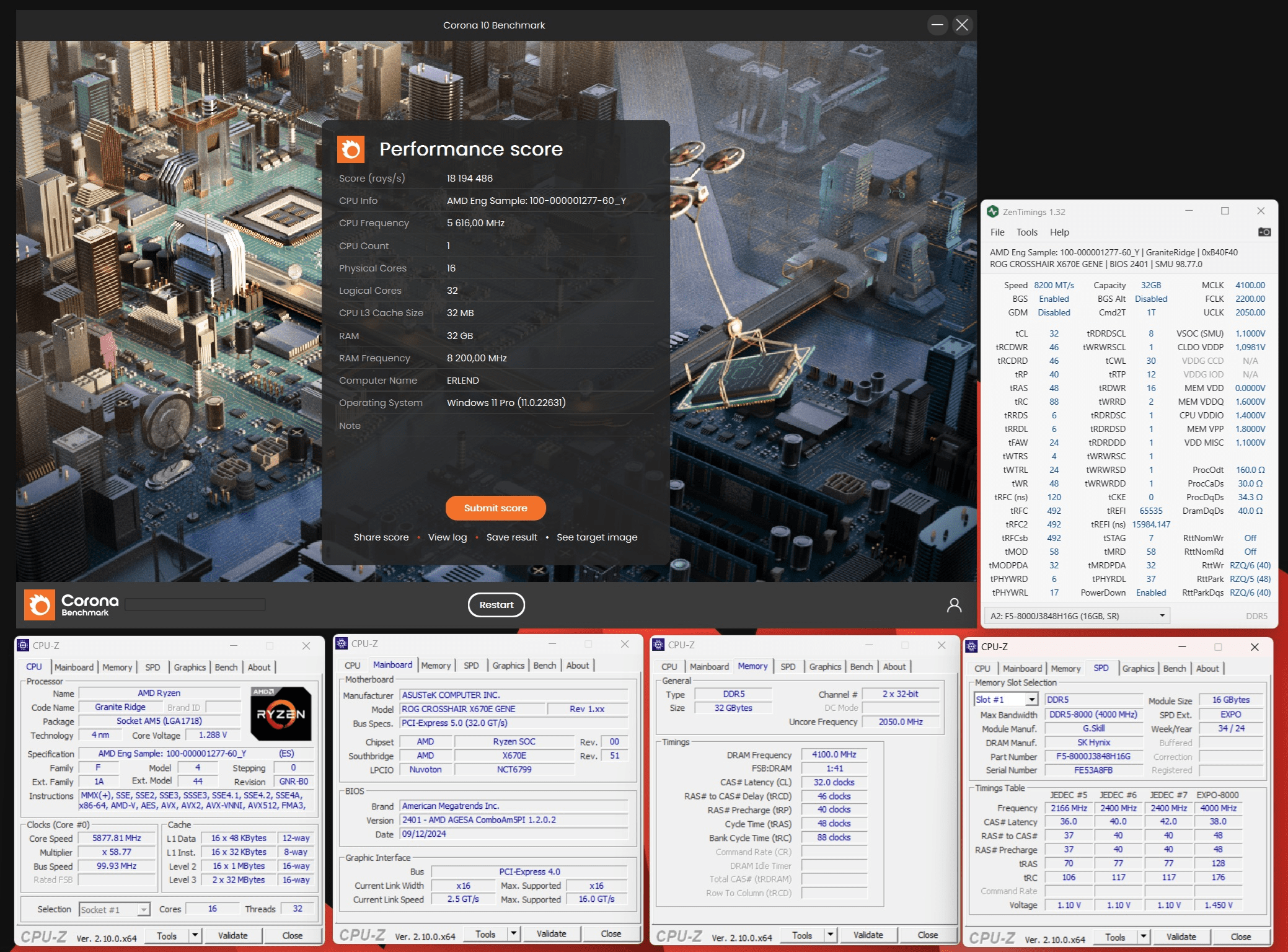Click See target image link
This screenshot has width=1288, height=952.
click(x=597, y=537)
